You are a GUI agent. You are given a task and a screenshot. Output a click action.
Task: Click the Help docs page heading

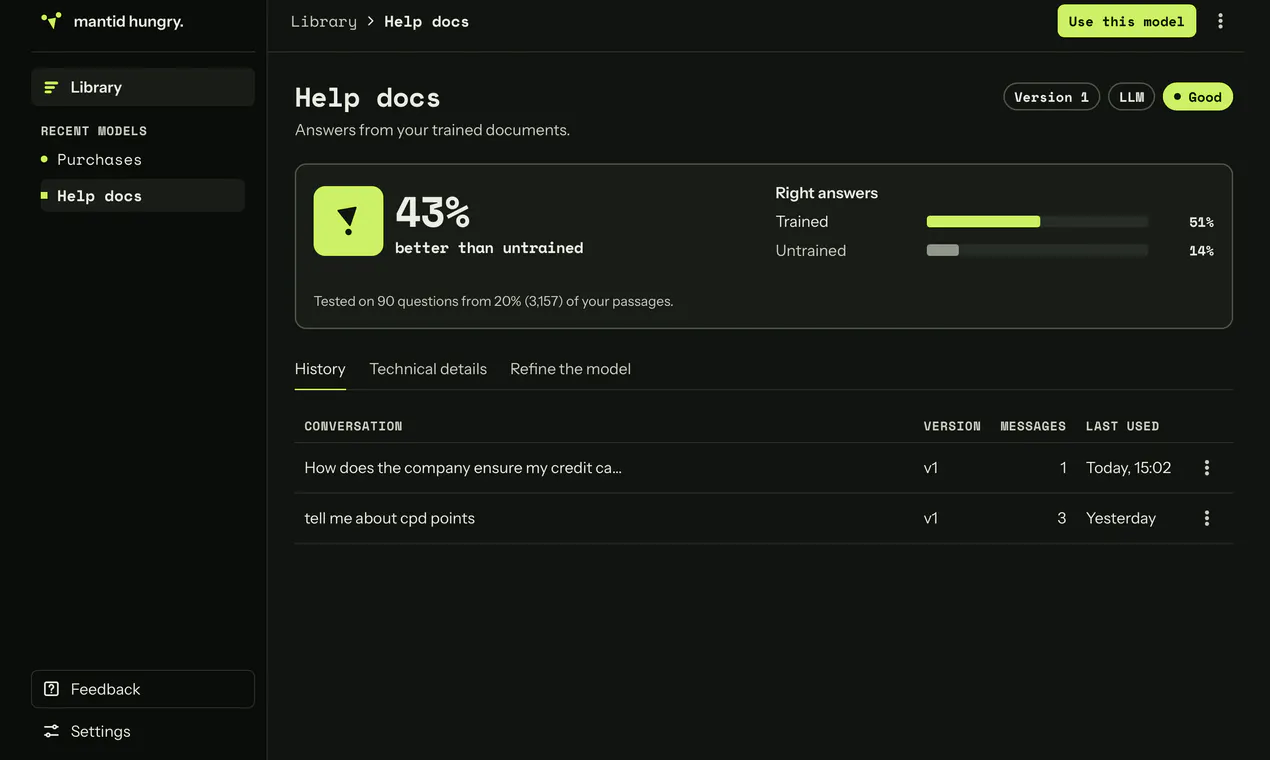pyautogui.click(x=367, y=97)
